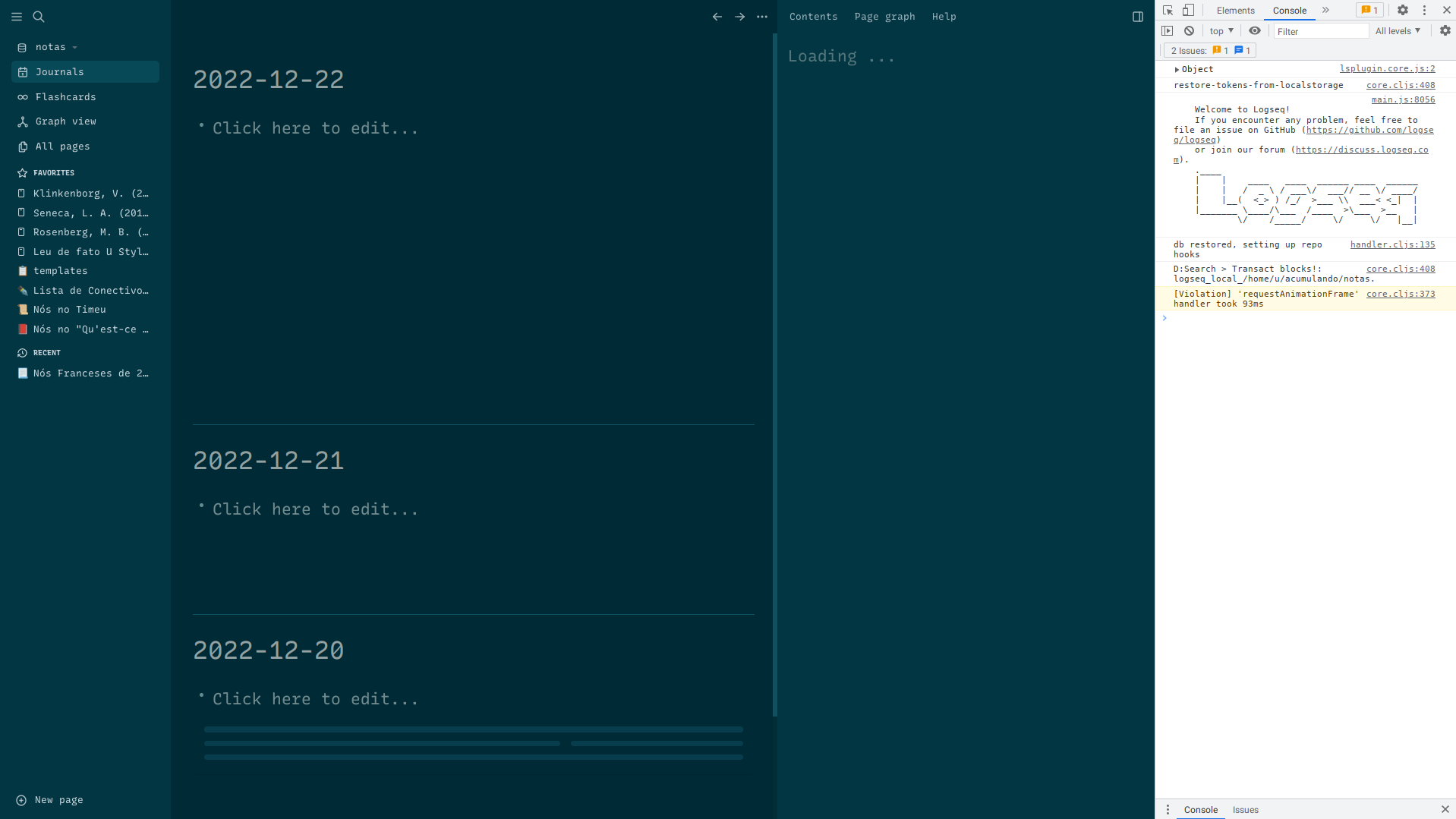Open the 'All levels' log level dropdown
Screen dimensions: 1456x819
[1397, 30]
